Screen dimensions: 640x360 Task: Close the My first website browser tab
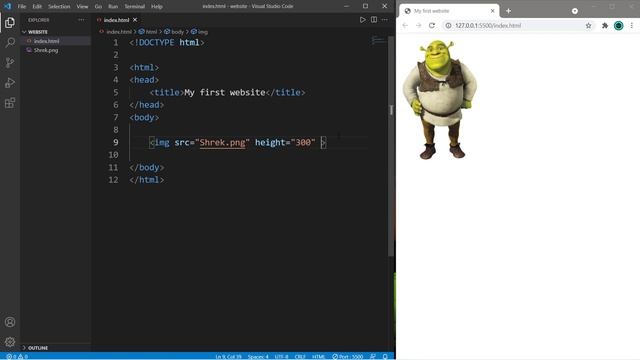coord(493,11)
